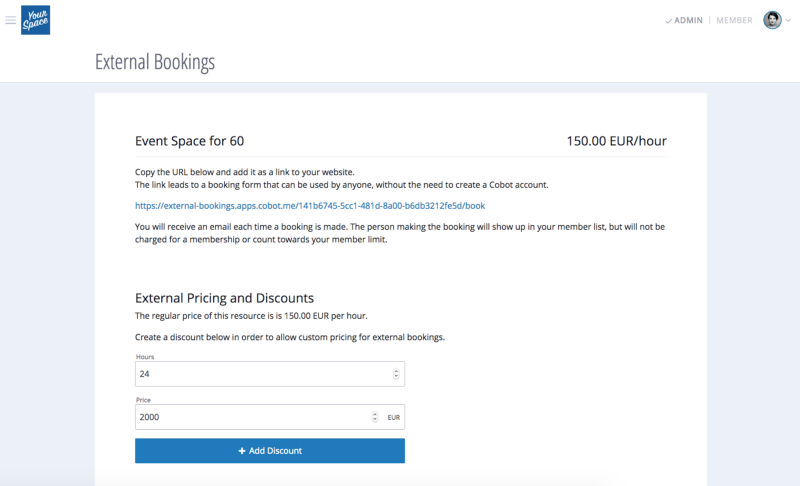Screen dimensions: 800x486
Task: Switch to MEMBER view
Action: (734, 20)
